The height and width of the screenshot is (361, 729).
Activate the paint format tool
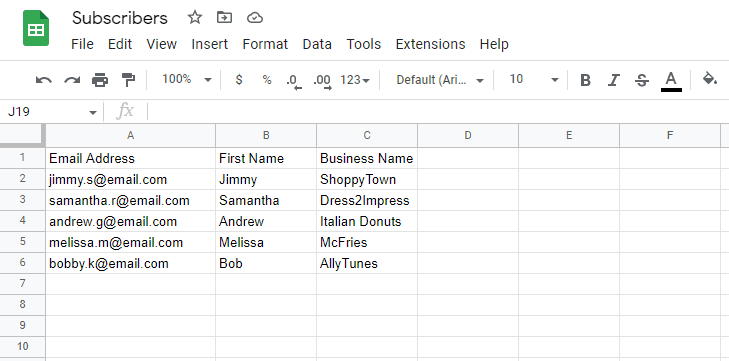pyautogui.click(x=128, y=80)
